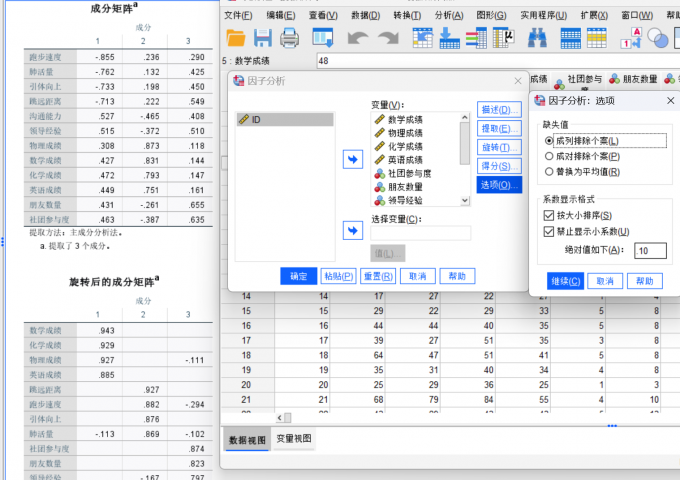Select ID in the left variable list
Screen dimensions: 680x480
pyautogui.click(x=285, y=119)
